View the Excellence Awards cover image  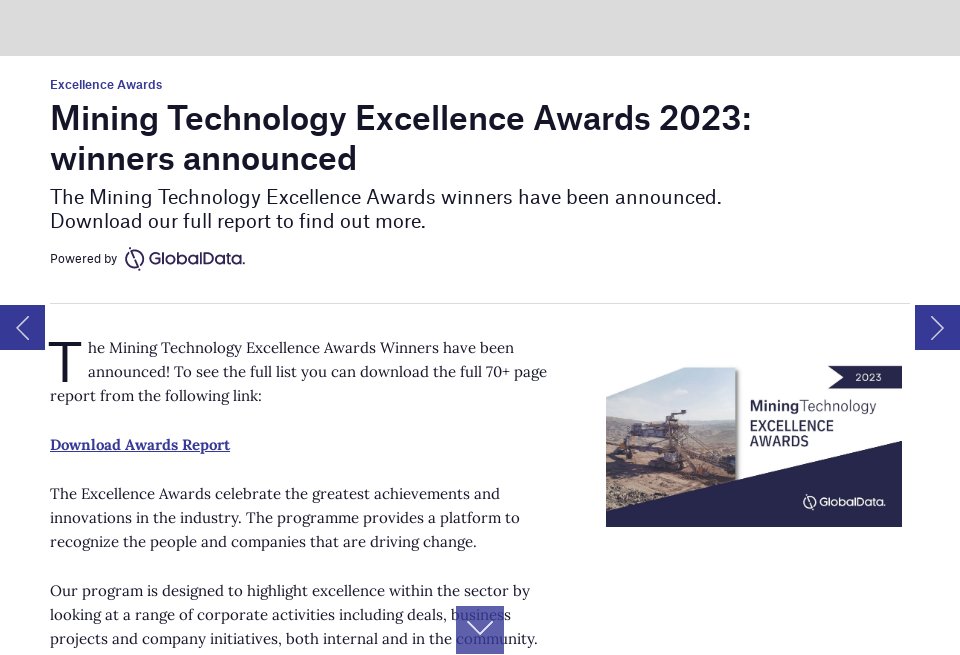click(x=753, y=446)
